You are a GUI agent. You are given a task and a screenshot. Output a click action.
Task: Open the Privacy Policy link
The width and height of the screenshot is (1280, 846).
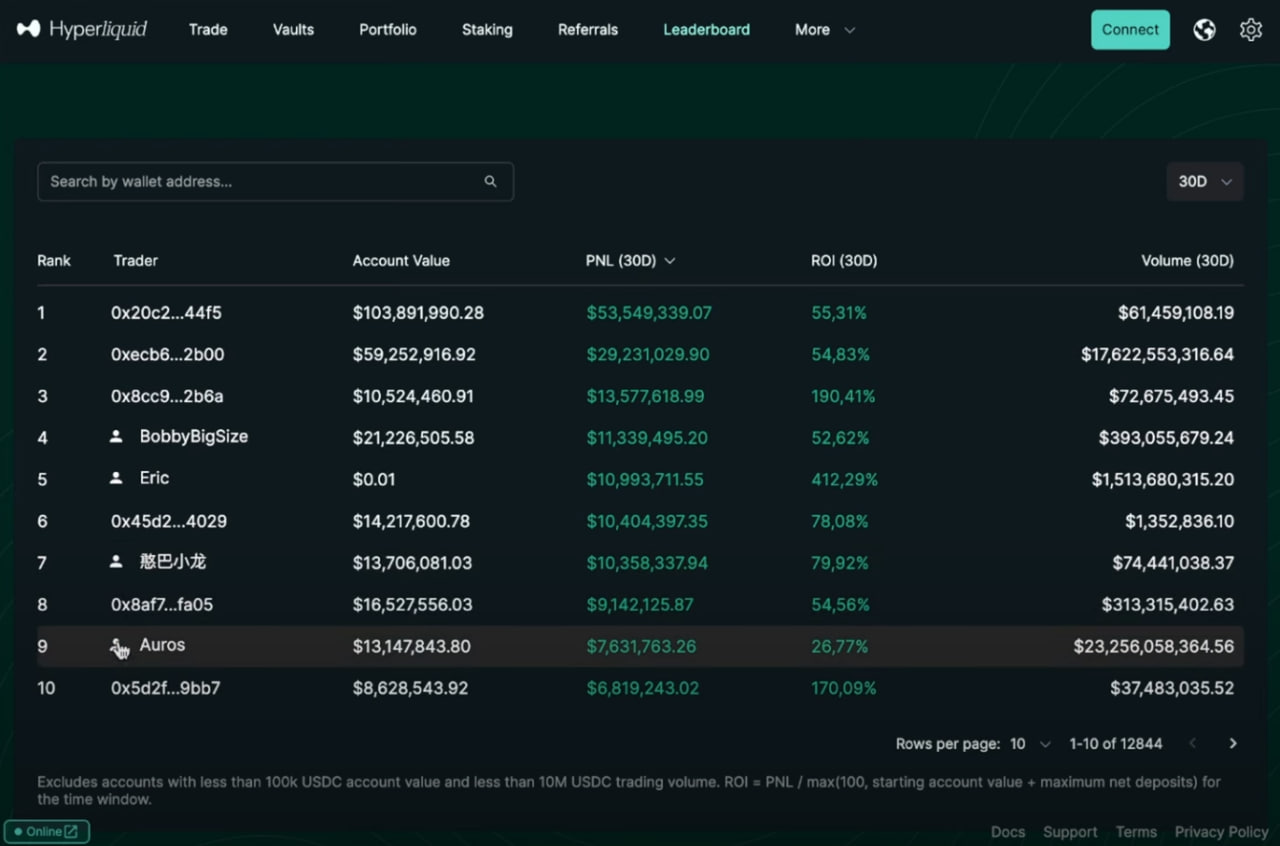1221,832
